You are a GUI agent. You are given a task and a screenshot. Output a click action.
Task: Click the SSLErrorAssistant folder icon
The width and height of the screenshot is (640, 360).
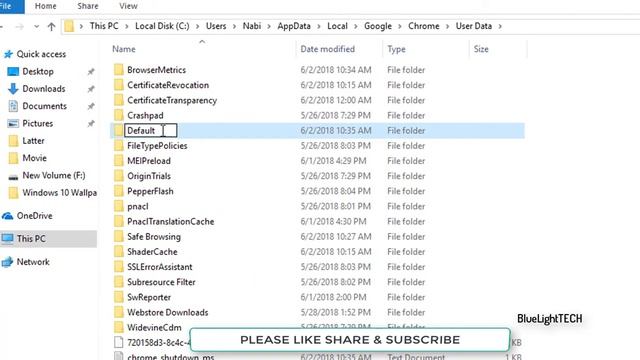point(118,267)
